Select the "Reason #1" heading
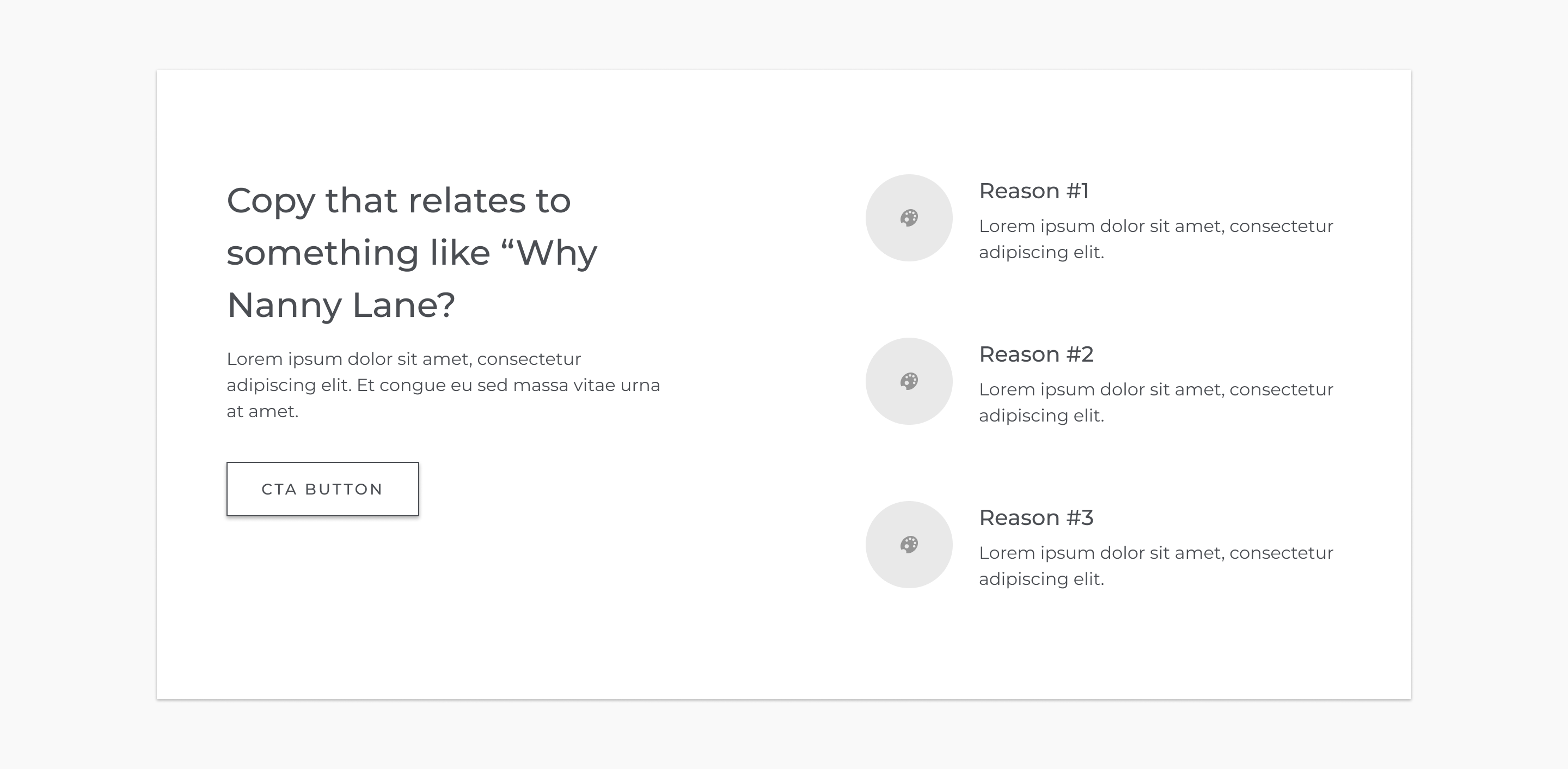 coord(1033,191)
